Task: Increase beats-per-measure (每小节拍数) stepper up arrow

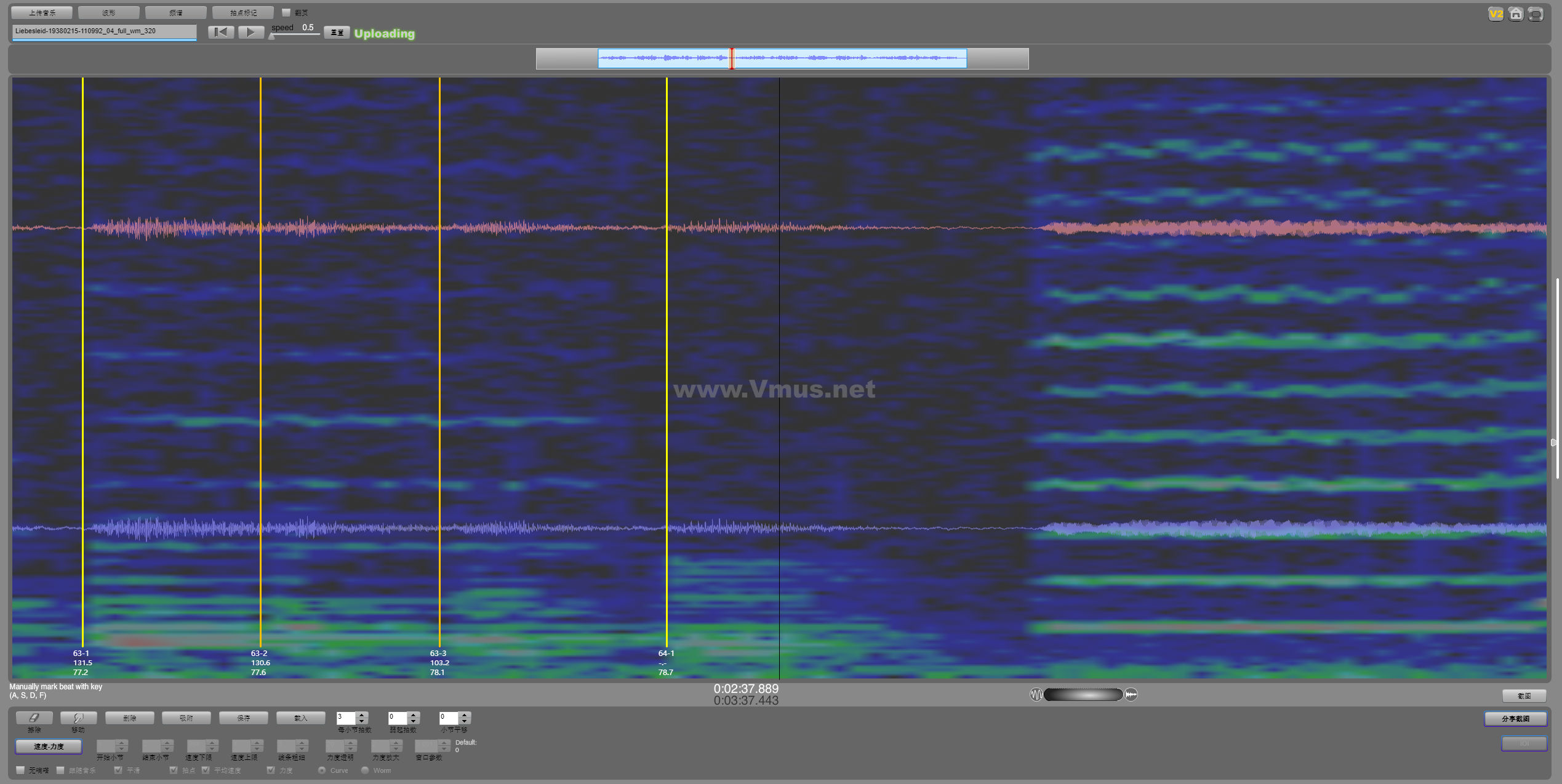Action: pos(362,714)
